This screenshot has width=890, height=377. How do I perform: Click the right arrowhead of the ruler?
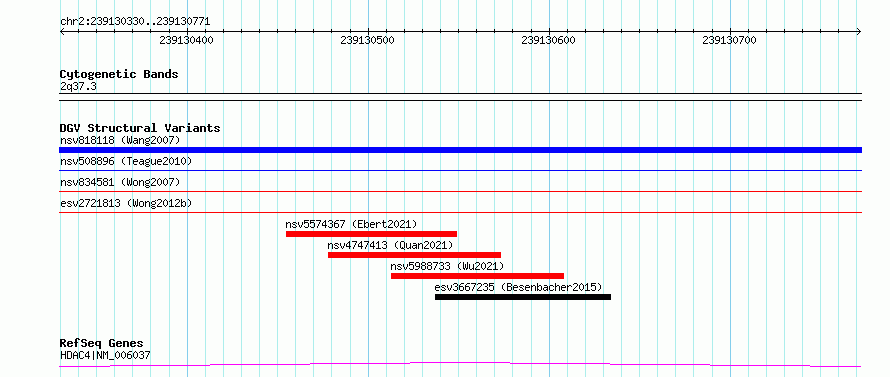click(859, 31)
